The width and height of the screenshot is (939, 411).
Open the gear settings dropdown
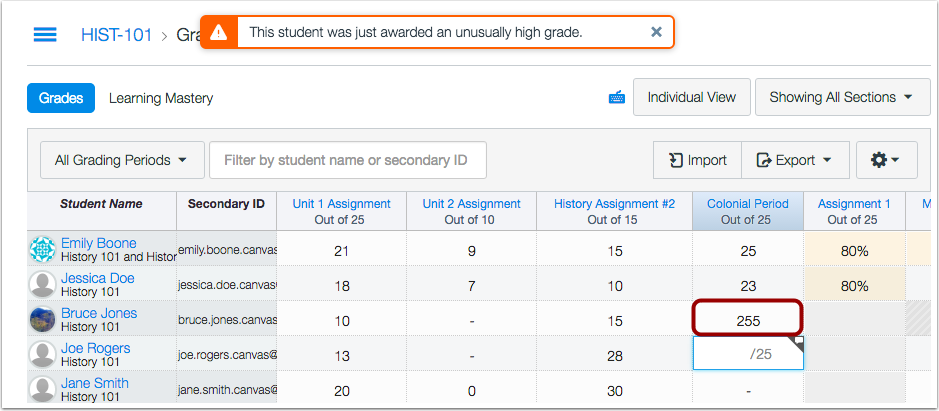[886, 160]
